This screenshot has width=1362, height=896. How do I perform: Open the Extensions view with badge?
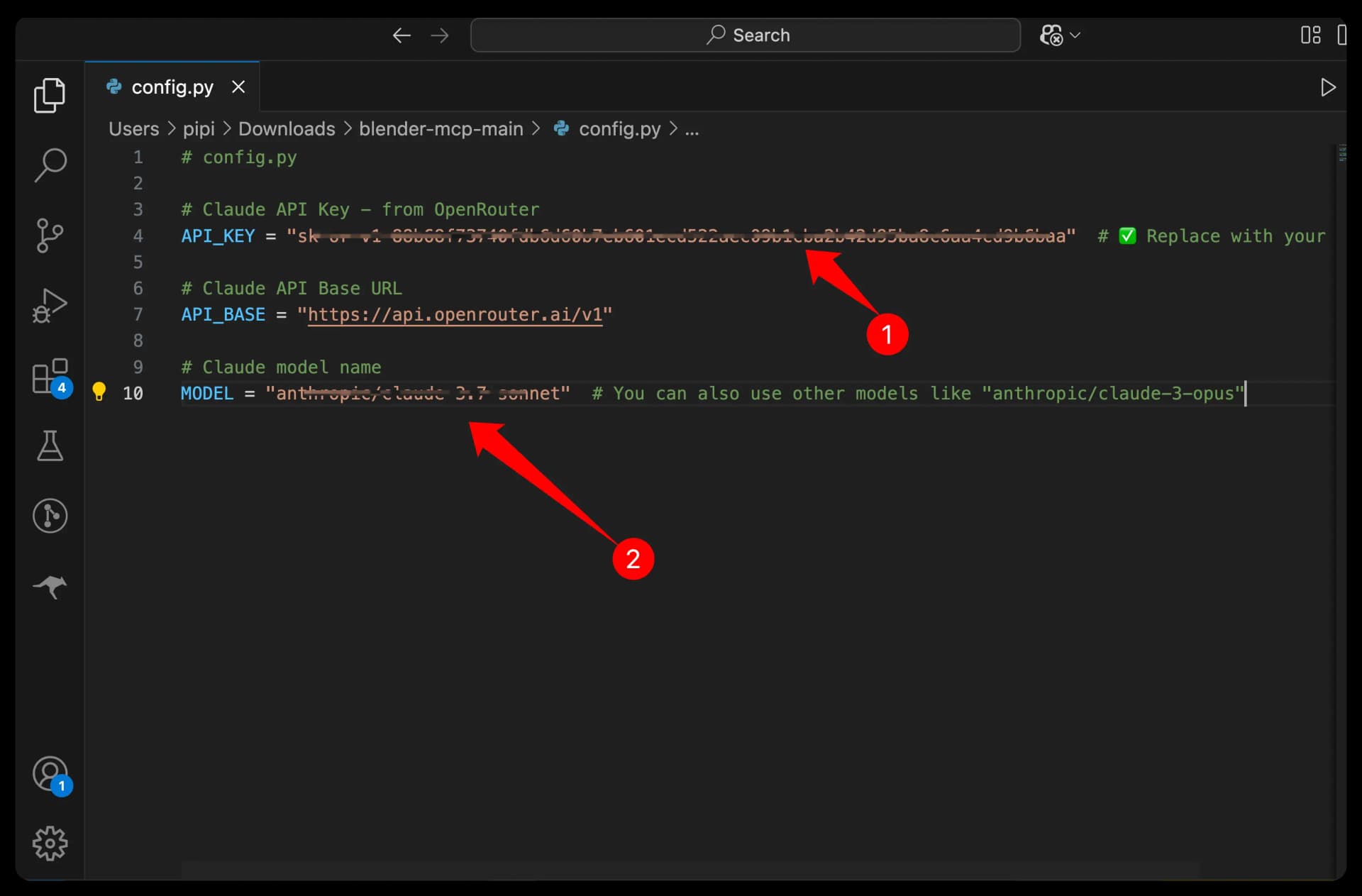click(x=51, y=377)
